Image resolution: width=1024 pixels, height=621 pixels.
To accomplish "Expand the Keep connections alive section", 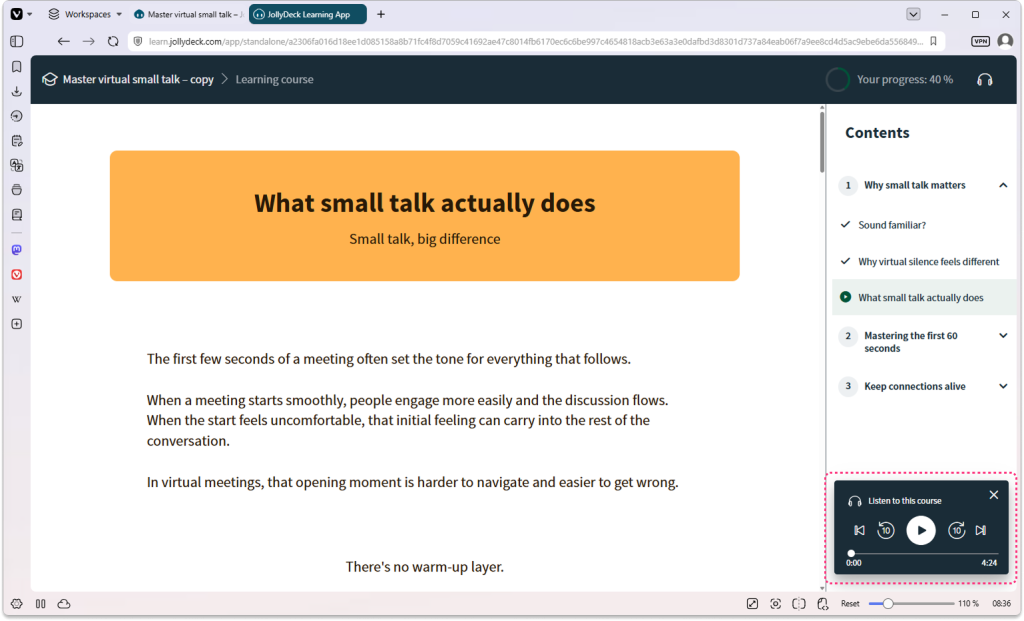I will 1002,386.
